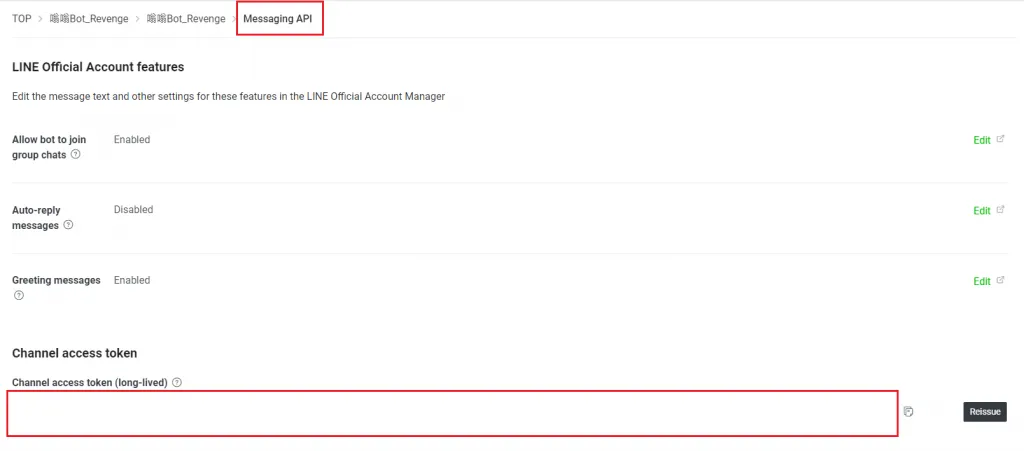
Task: Click the Enabled status for Greeting messages
Action: (132, 280)
